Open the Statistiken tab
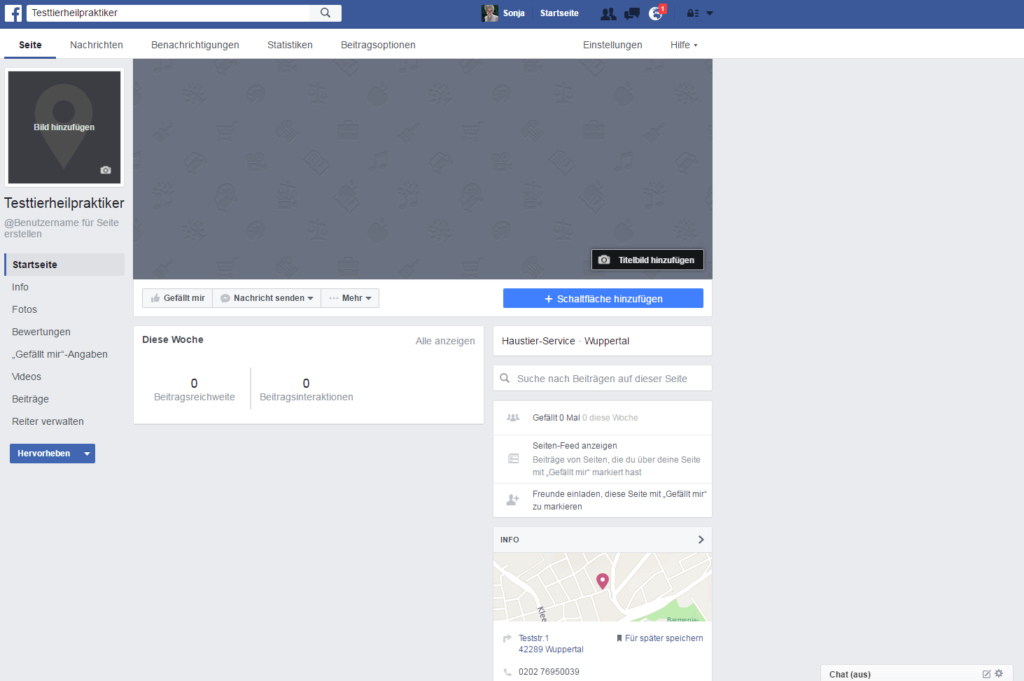Screen dimensions: 1024x681 click(x=290, y=45)
